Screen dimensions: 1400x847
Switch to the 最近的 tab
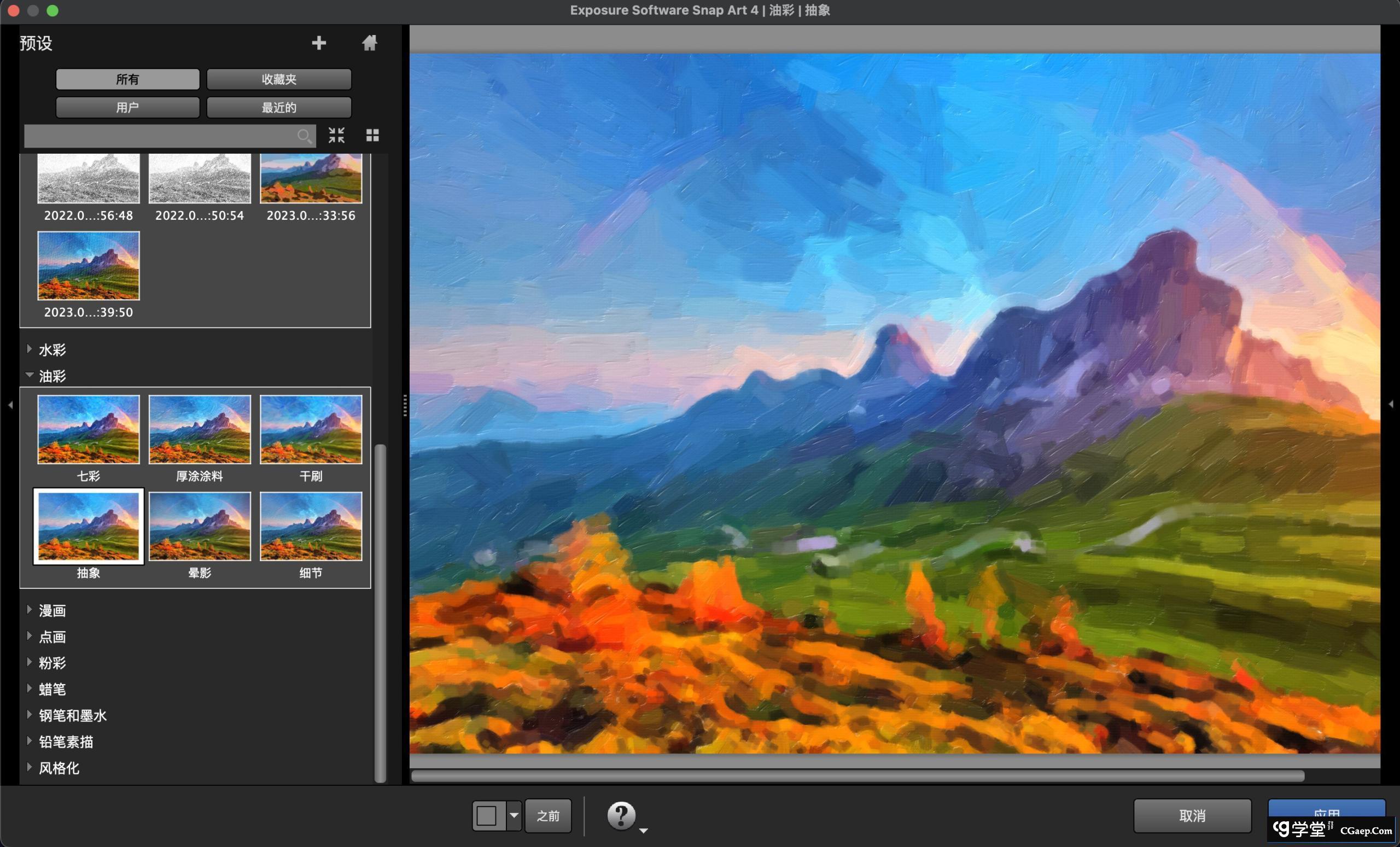[x=278, y=107]
